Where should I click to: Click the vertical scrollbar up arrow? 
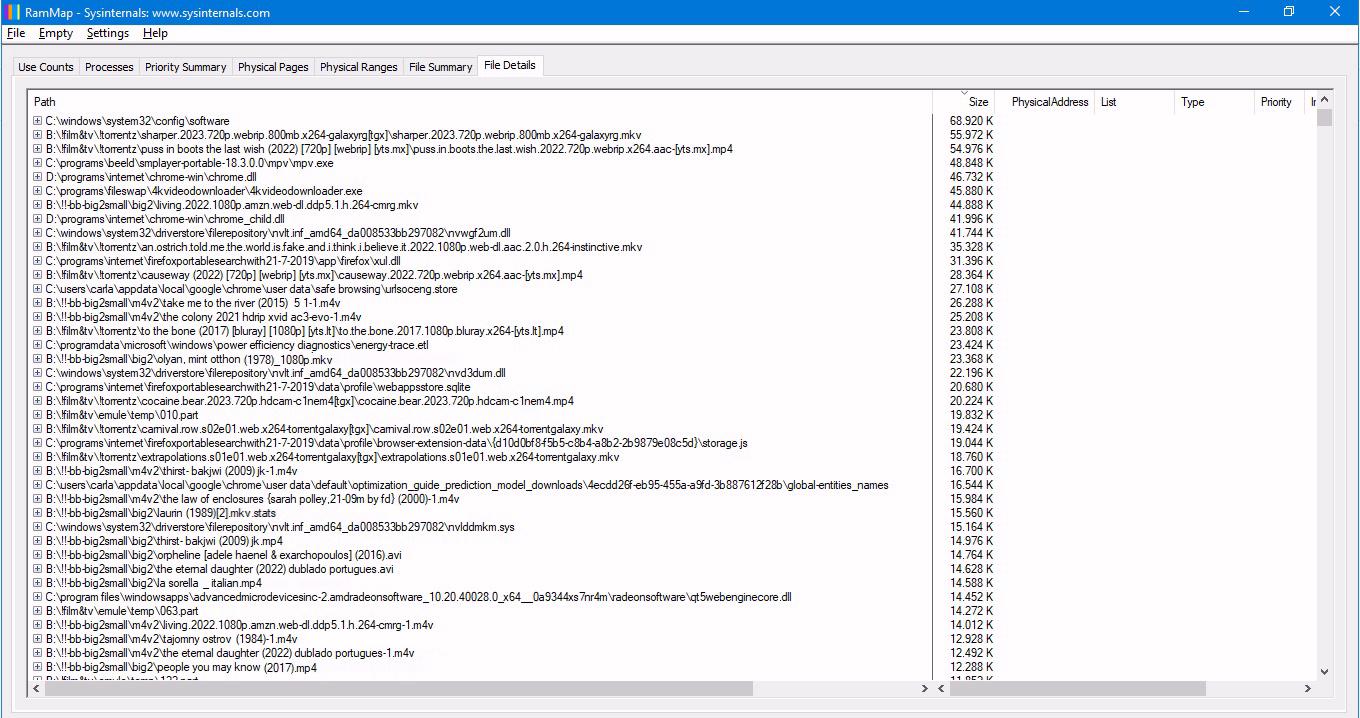1324,100
